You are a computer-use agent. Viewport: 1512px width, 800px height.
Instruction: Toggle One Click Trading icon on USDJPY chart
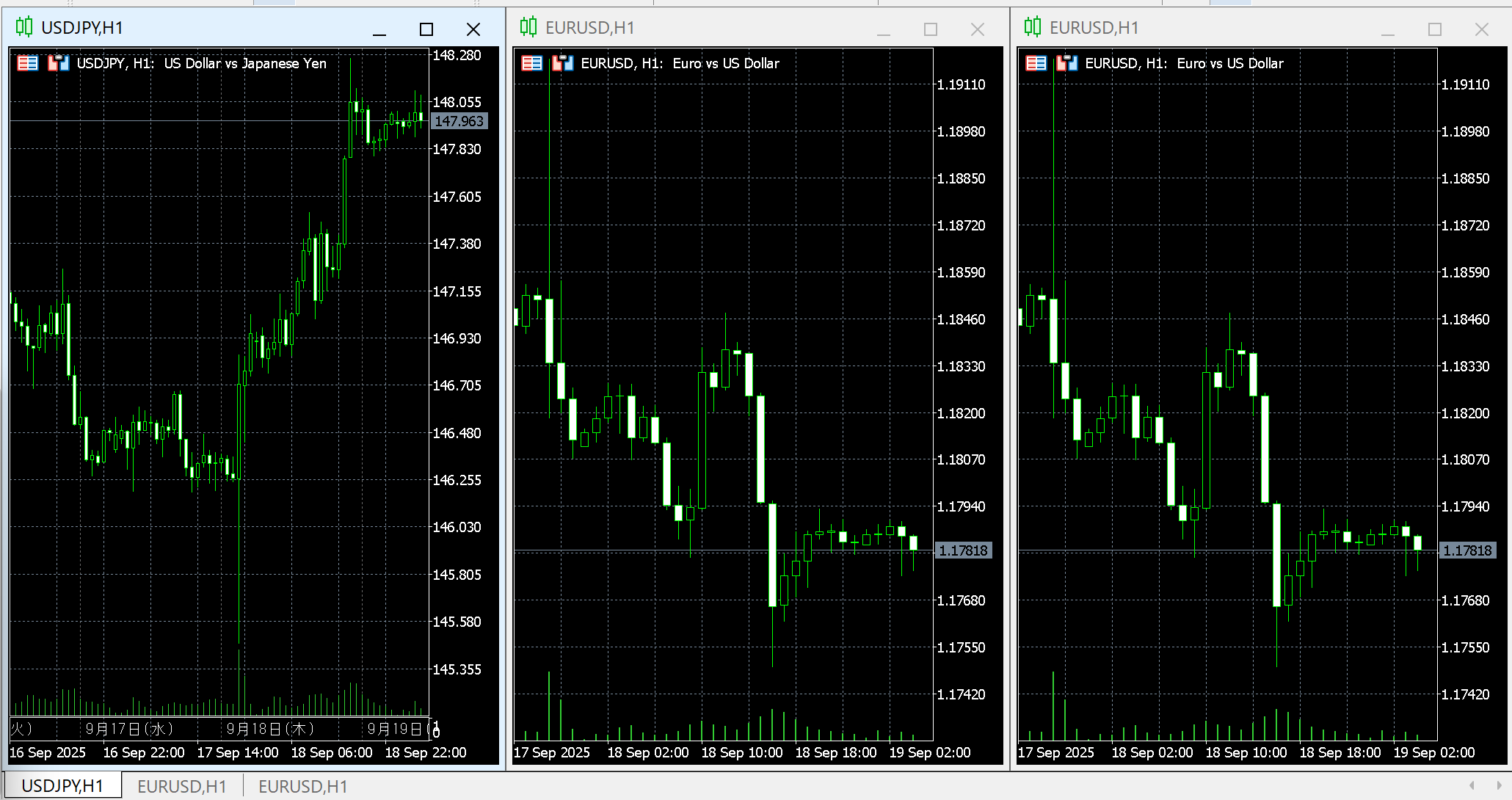[58, 64]
